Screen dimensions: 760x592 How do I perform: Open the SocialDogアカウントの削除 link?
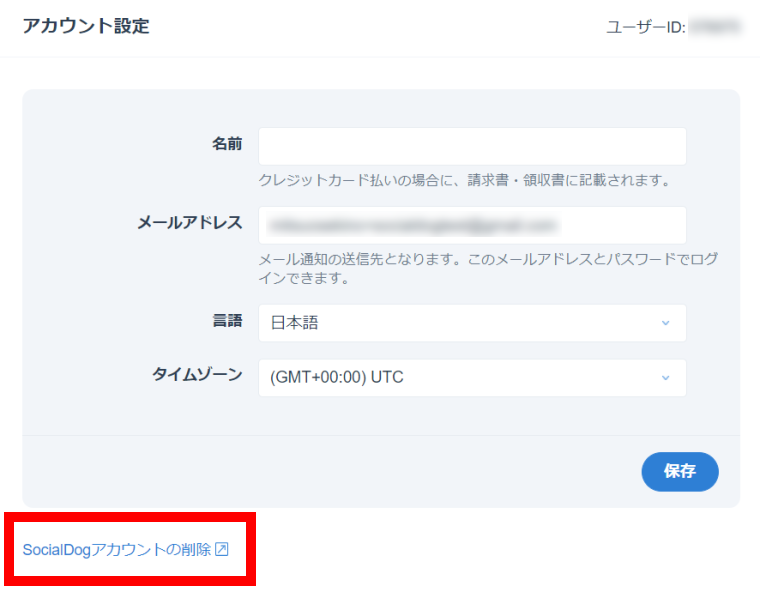tap(117, 550)
